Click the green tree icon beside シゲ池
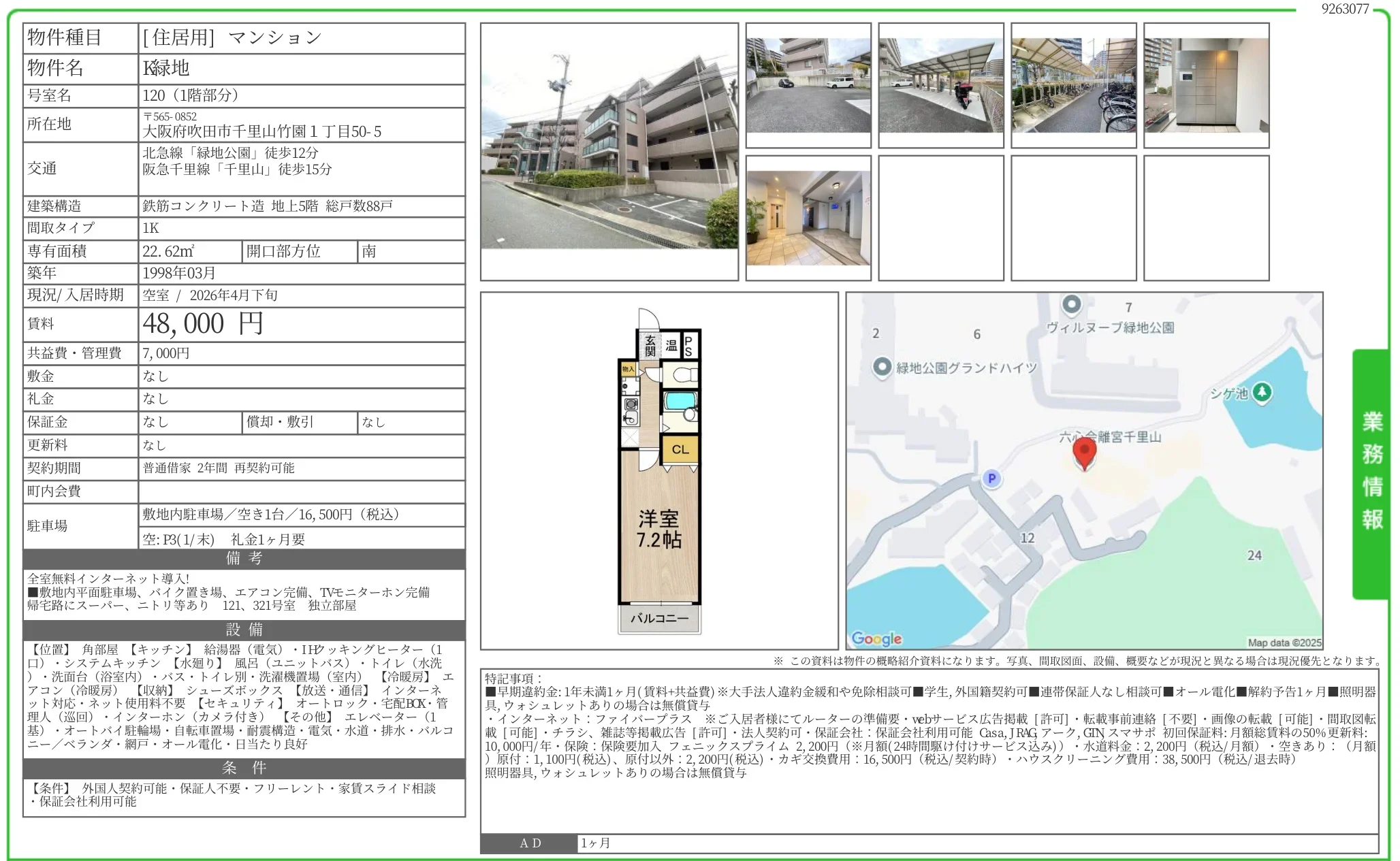The height and width of the screenshot is (861, 1400). click(x=1263, y=394)
